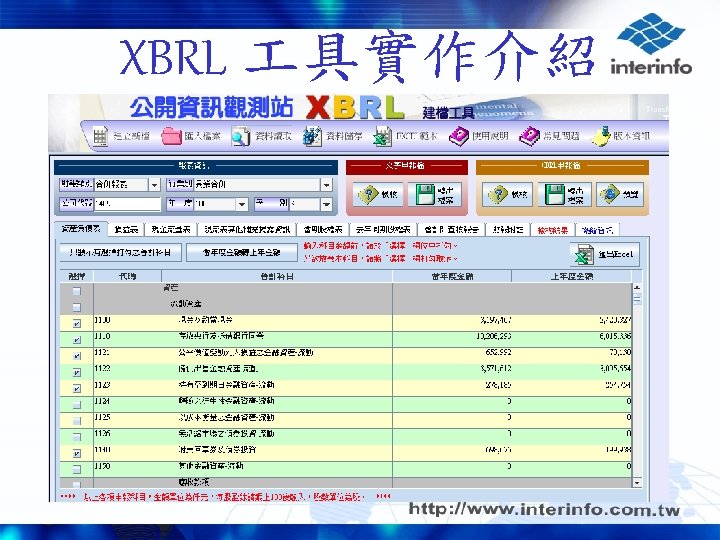
Task: Check the first gray 資產 header row box
Action: [77, 291]
